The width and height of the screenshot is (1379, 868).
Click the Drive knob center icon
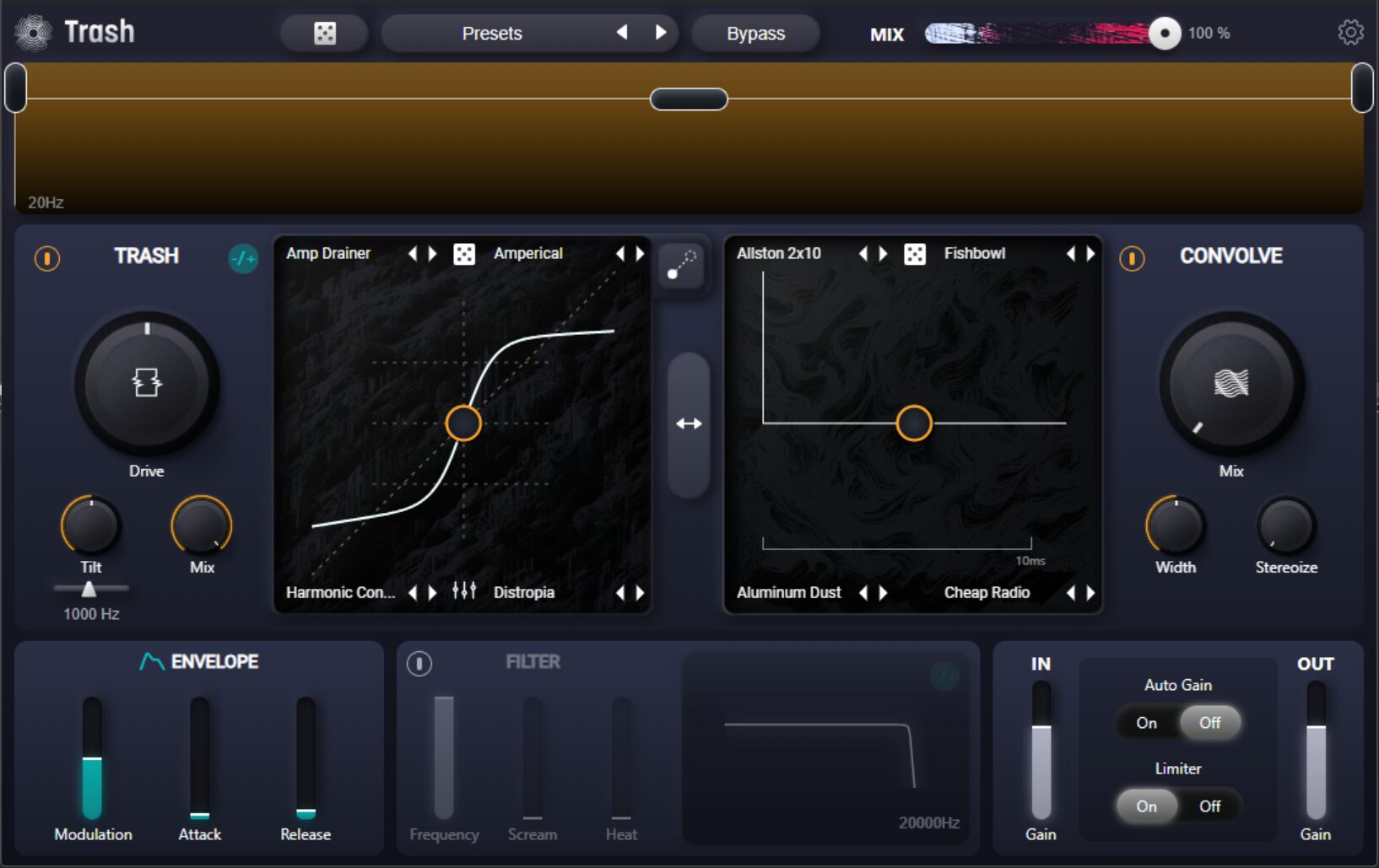(x=147, y=382)
